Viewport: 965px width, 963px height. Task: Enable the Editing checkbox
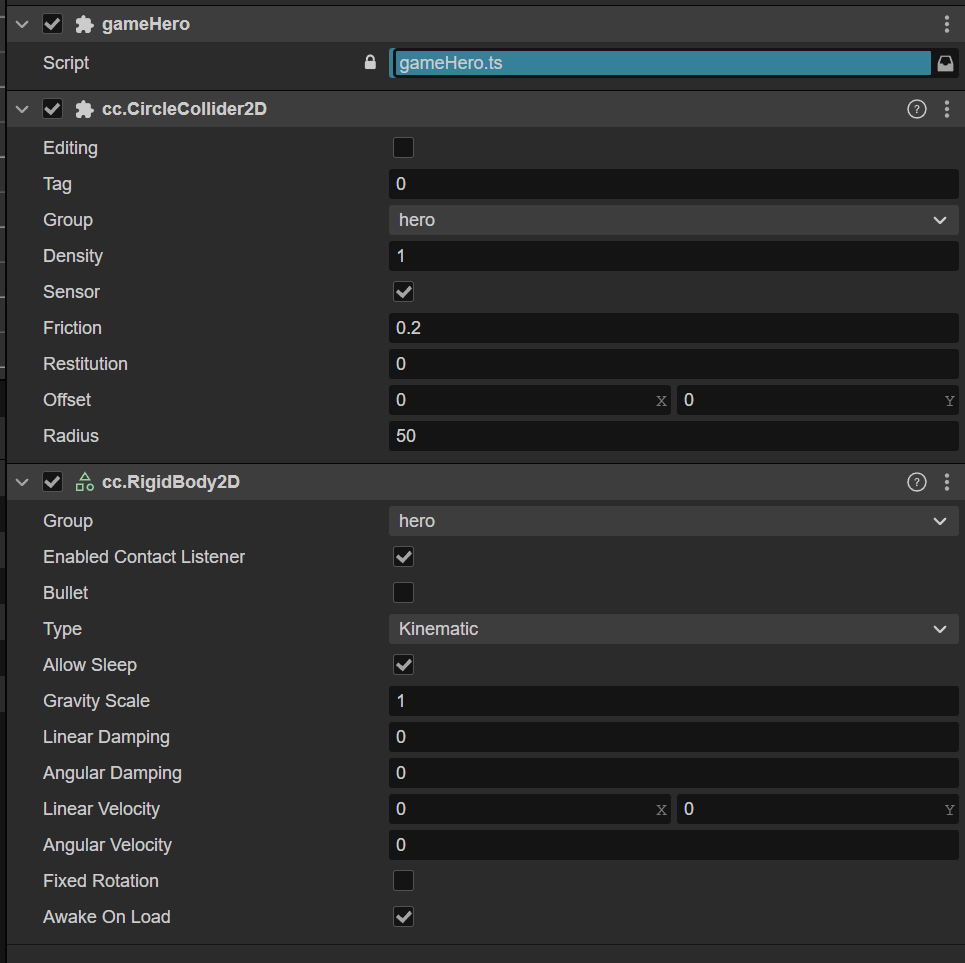tap(403, 148)
